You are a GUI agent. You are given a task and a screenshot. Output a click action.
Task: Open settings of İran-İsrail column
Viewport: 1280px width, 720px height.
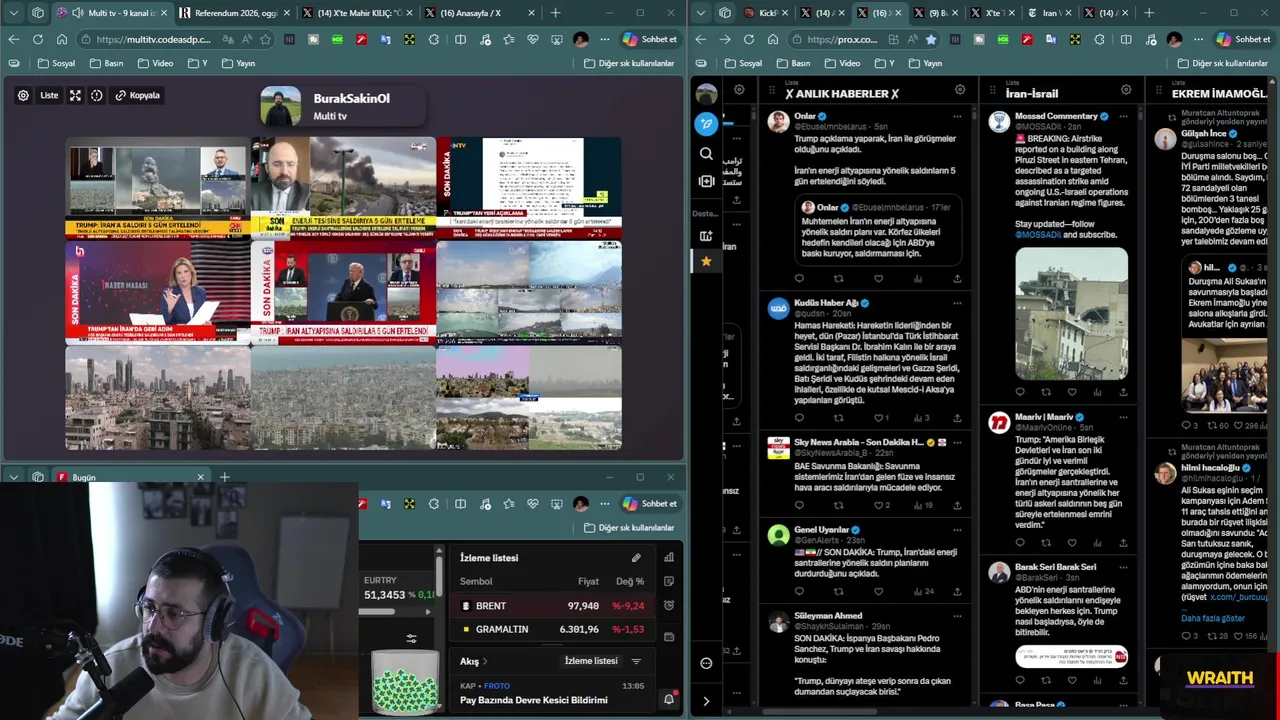coord(1126,90)
